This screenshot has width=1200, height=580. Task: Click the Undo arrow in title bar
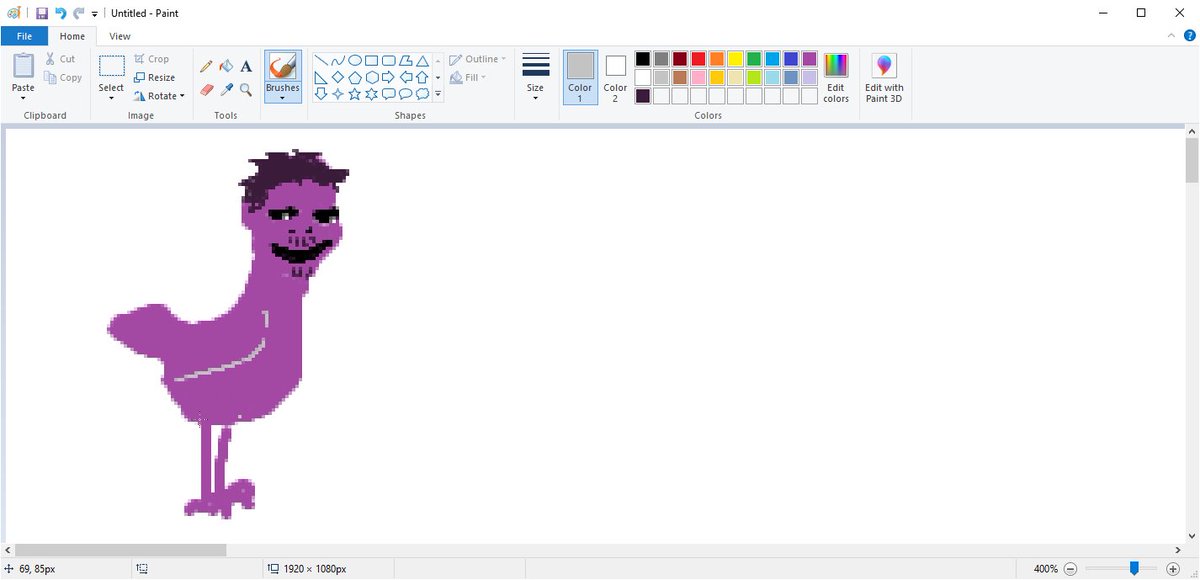60,13
